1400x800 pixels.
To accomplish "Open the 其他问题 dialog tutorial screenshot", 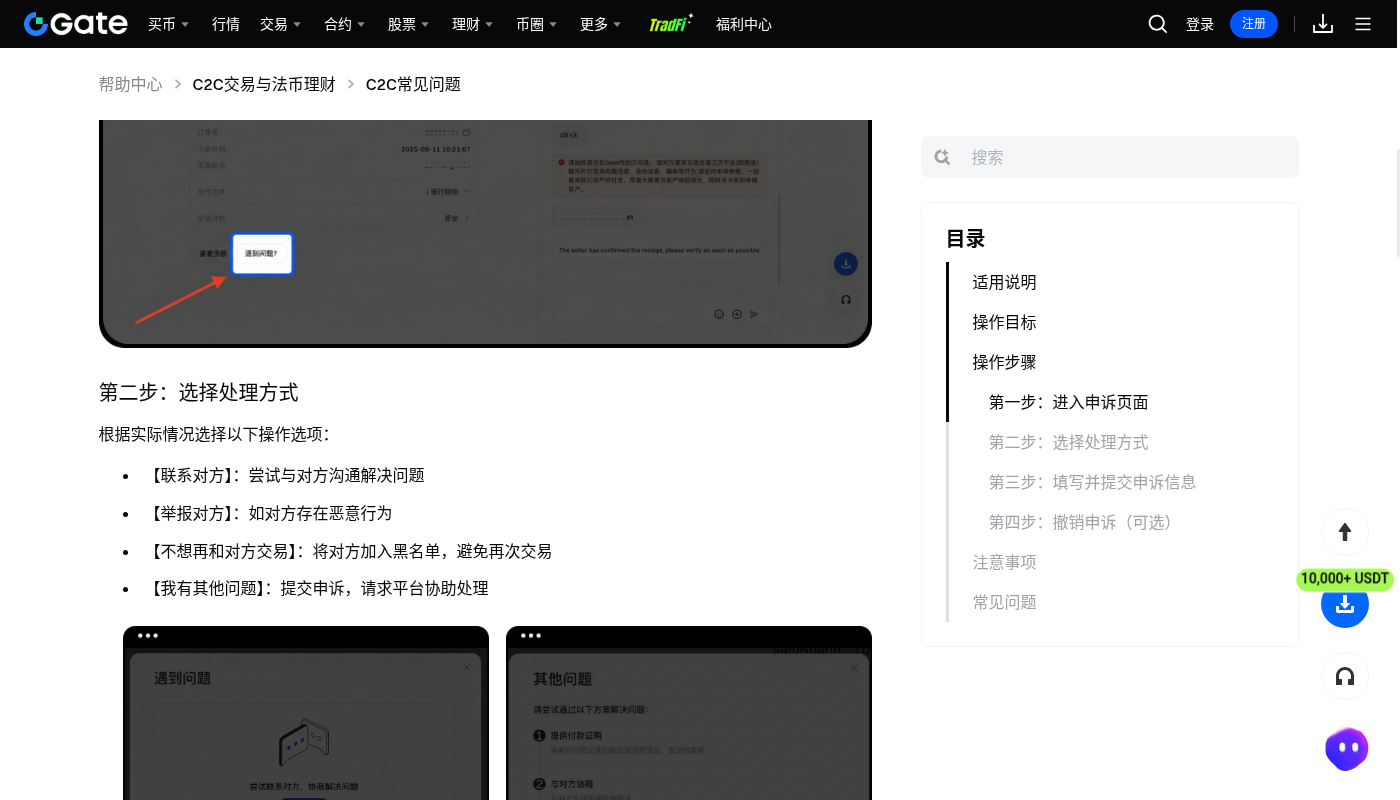I will [x=689, y=713].
